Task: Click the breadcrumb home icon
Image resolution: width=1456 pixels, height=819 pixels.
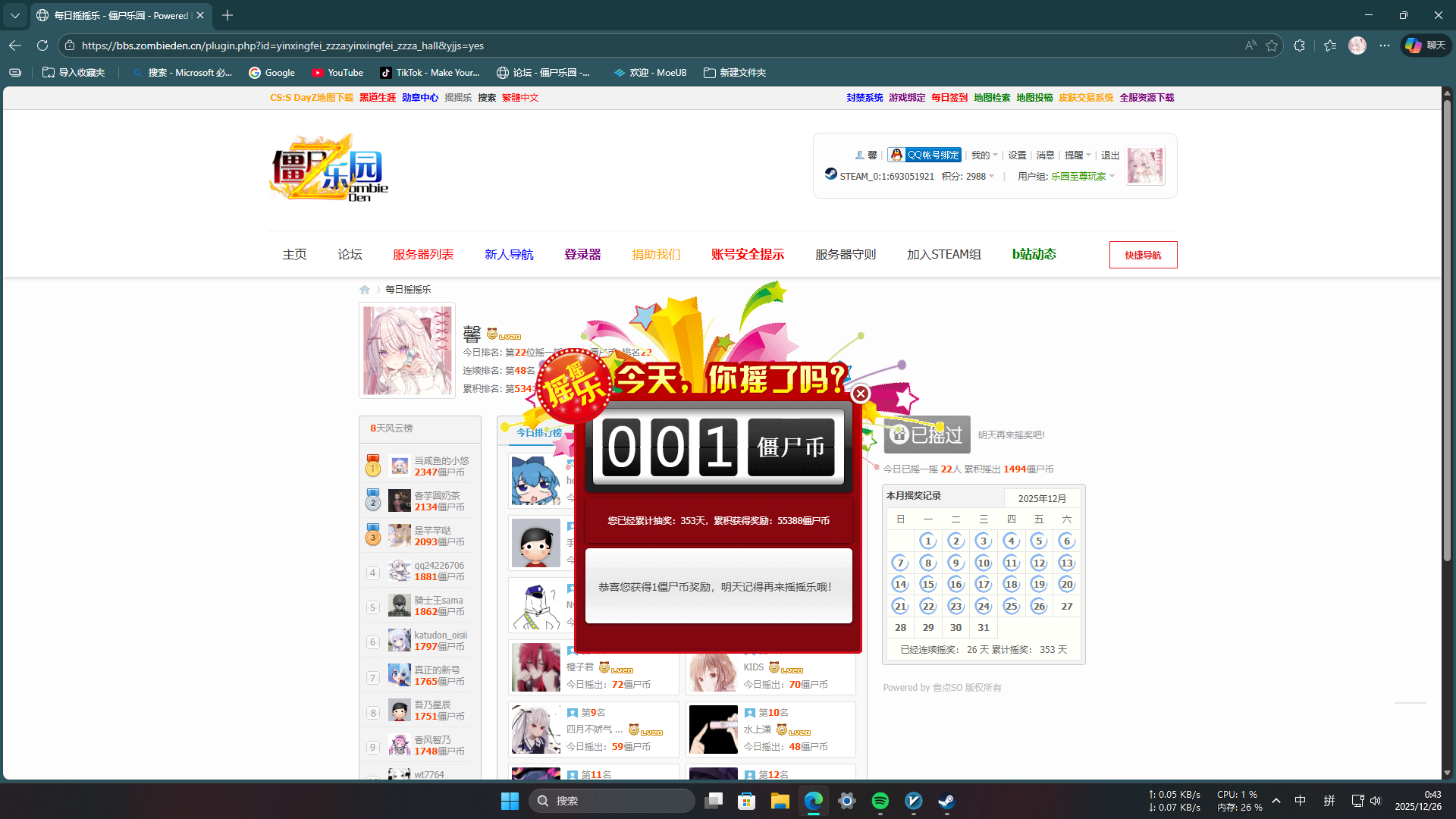Action: [x=365, y=290]
